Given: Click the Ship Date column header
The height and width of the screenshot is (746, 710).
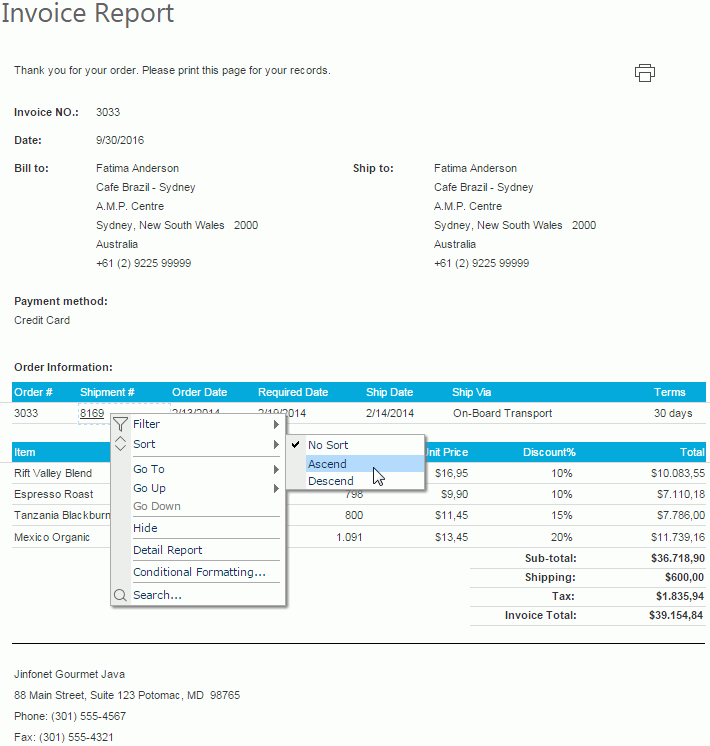Looking at the screenshot, I should coord(389,393).
